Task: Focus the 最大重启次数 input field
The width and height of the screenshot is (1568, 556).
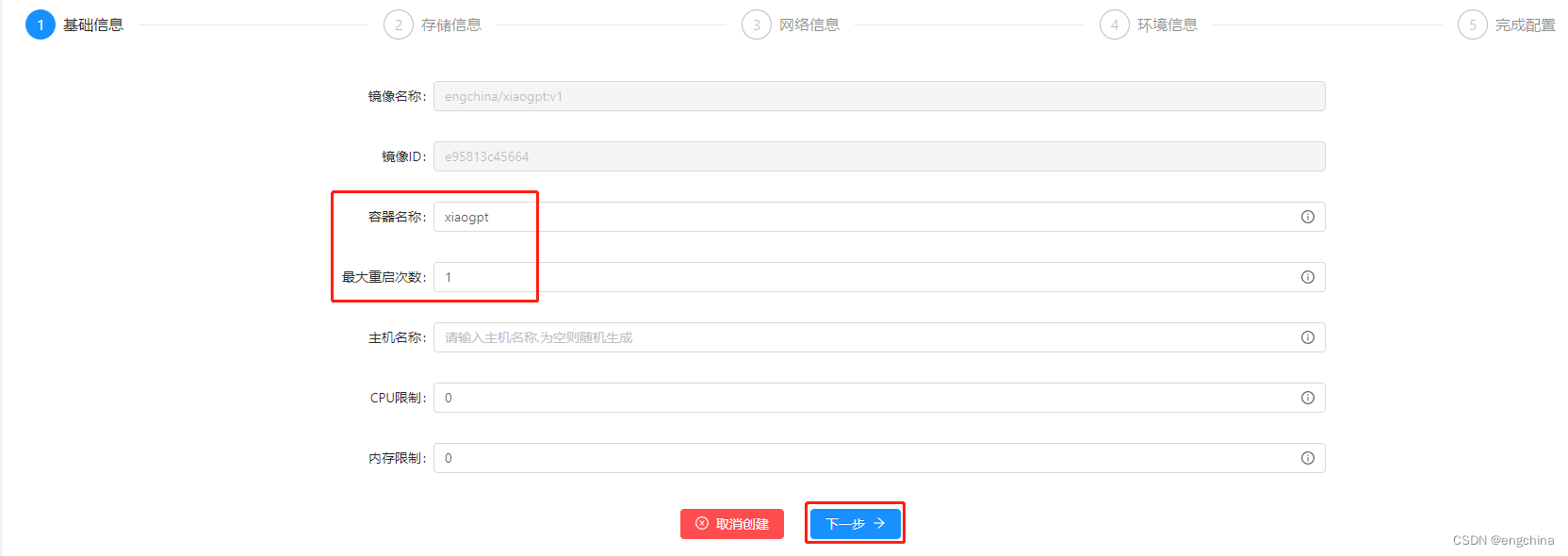Action: pos(879,277)
